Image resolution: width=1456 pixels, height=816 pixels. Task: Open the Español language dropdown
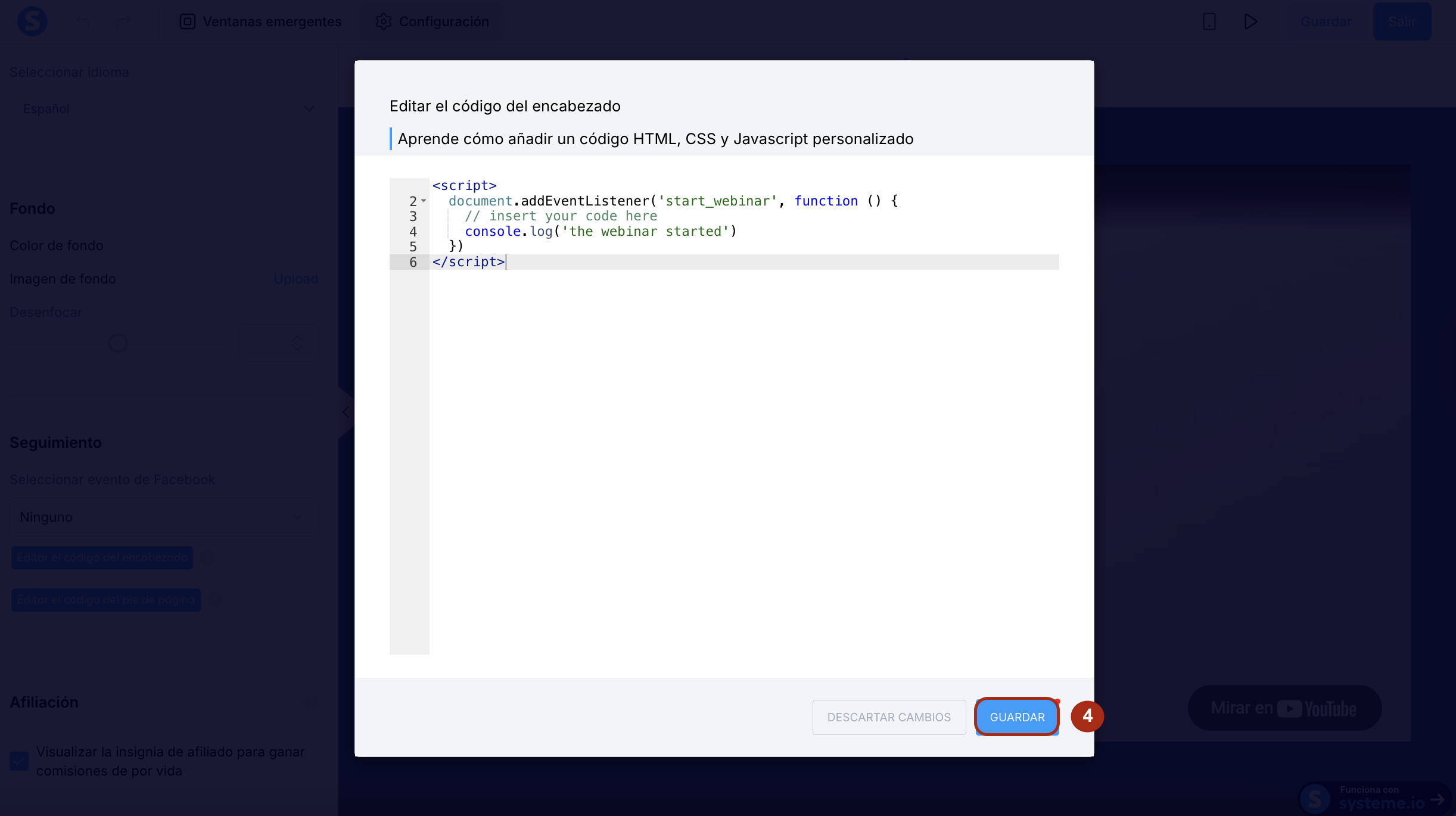[164, 109]
